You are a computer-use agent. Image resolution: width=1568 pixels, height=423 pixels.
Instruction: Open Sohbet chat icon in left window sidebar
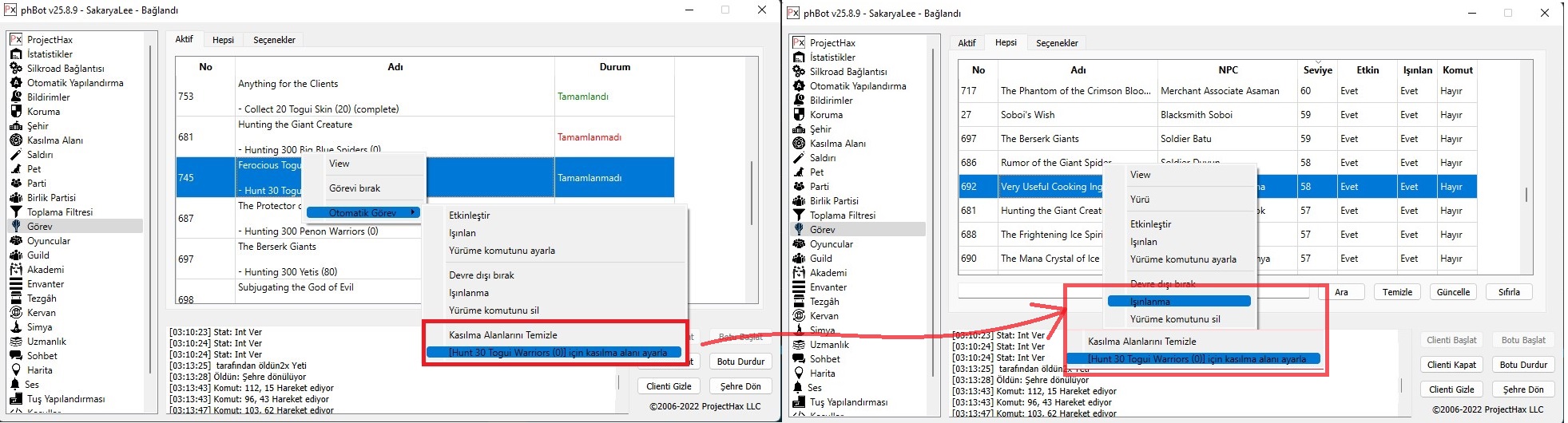[16, 356]
